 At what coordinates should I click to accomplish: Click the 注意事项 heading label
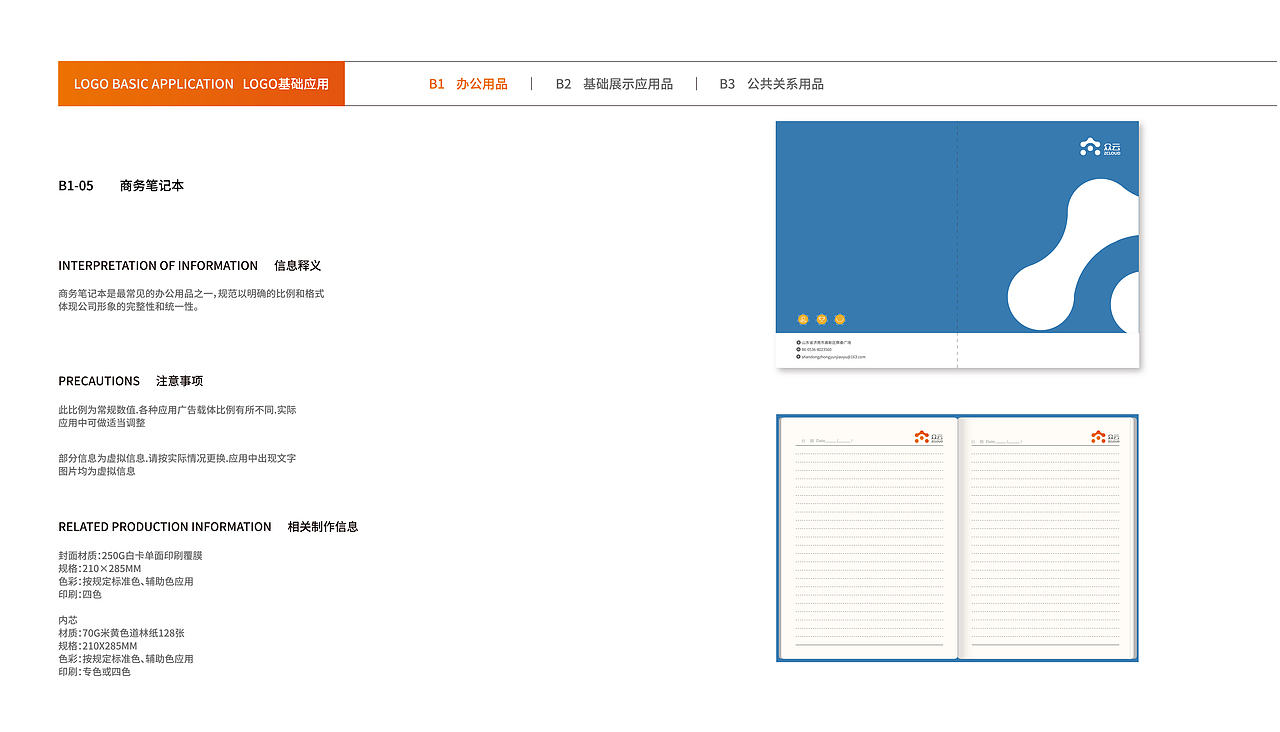pos(180,381)
